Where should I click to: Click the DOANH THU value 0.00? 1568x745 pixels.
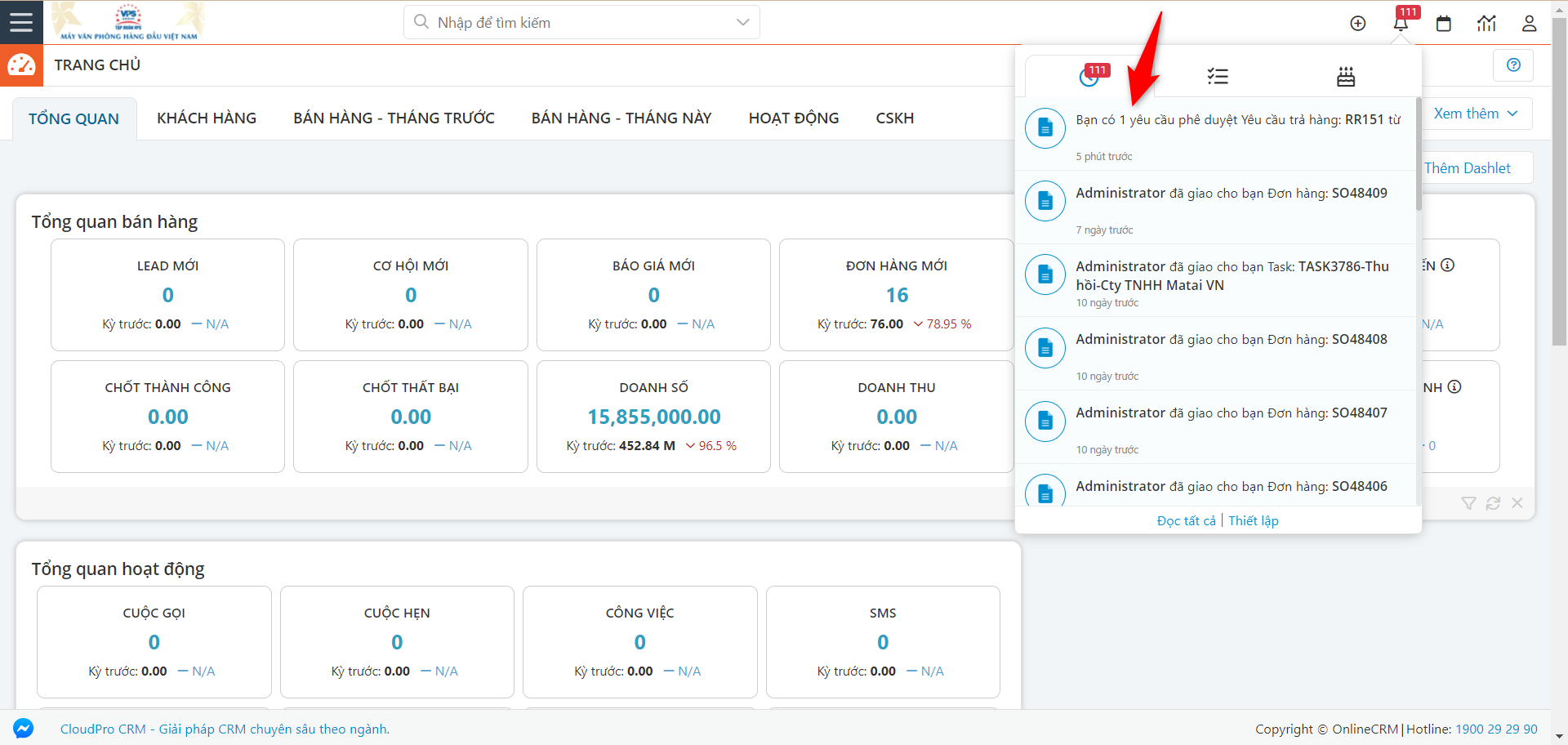pyautogui.click(x=897, y=417)
